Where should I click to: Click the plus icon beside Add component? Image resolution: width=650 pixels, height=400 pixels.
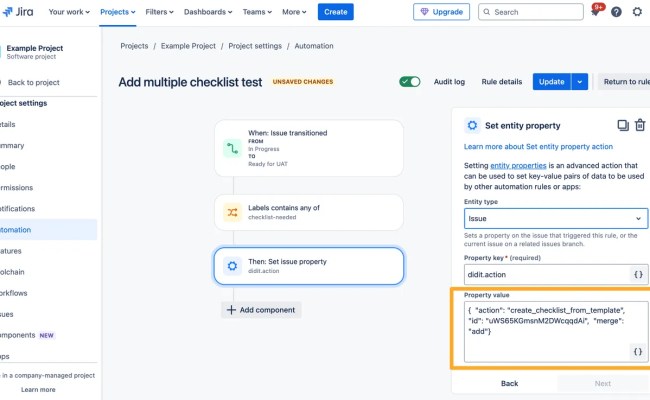pos(231,310)
